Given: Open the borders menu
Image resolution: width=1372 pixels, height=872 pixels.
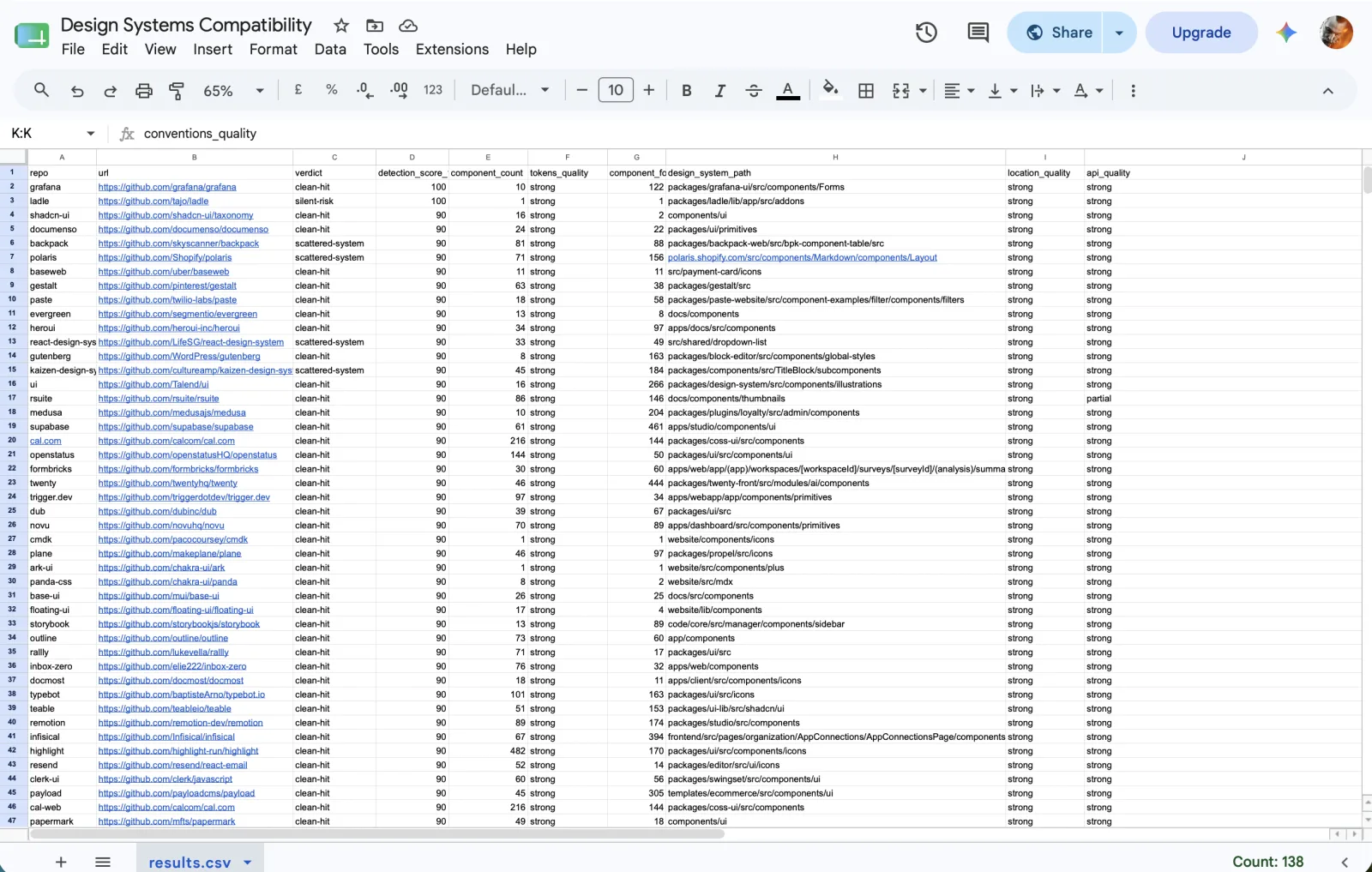Looking at the screenshot, I should 866,90.
